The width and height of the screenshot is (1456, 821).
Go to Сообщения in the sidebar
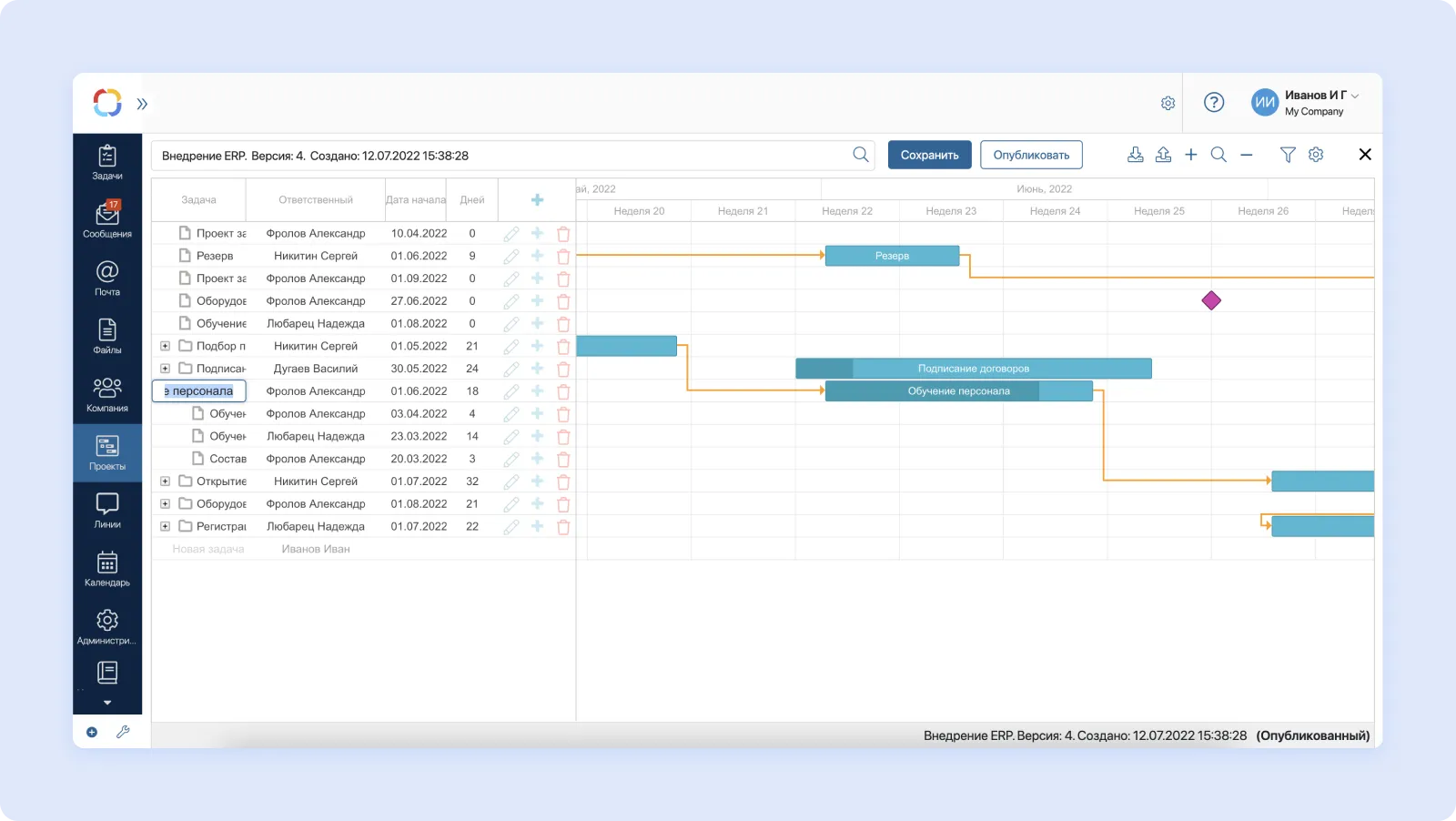click(107, 220)
